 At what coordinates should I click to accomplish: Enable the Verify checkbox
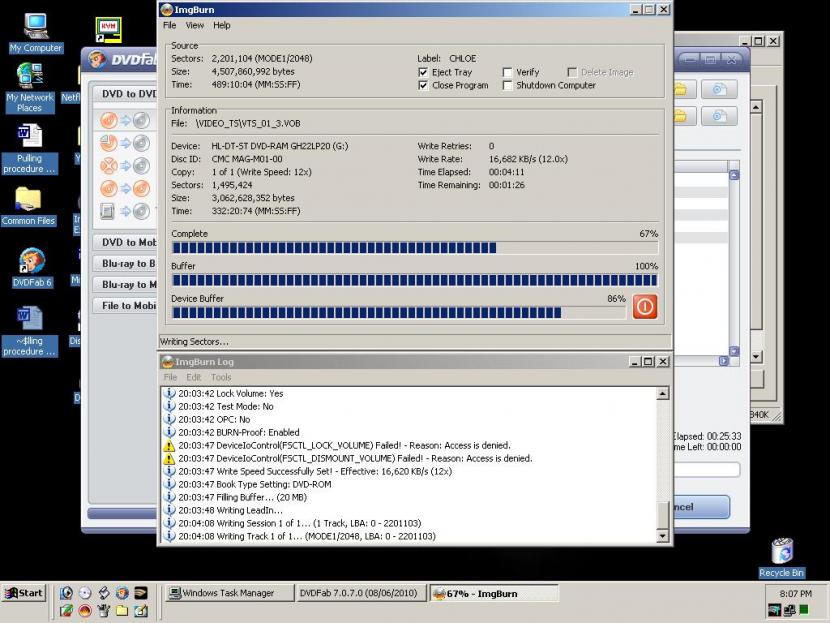[508, 73]
